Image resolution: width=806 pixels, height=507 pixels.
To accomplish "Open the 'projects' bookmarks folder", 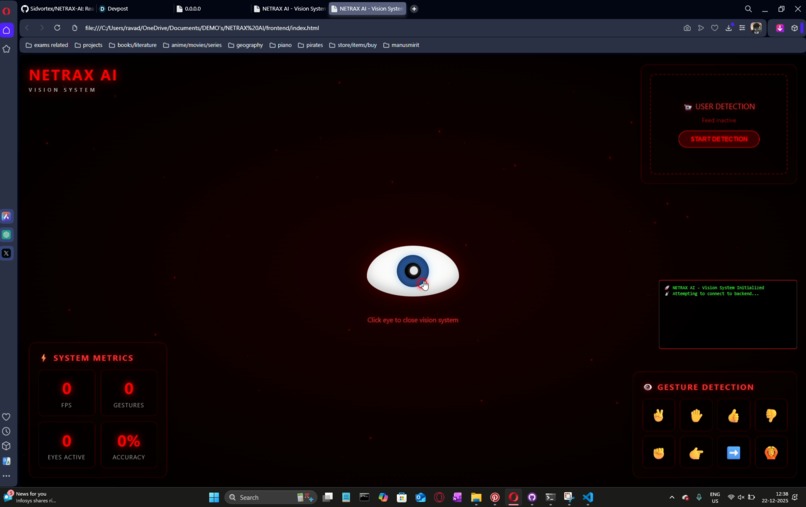I will pos(88,45).
